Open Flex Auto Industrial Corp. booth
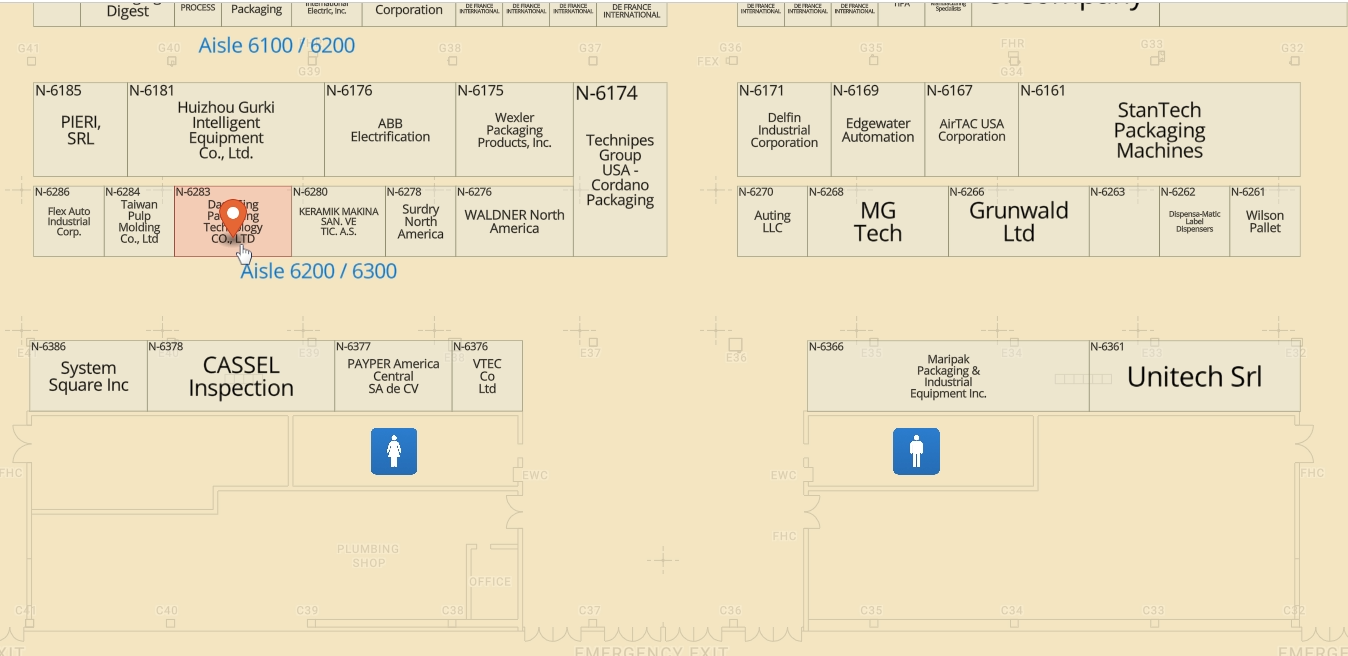 pos(69,221)
